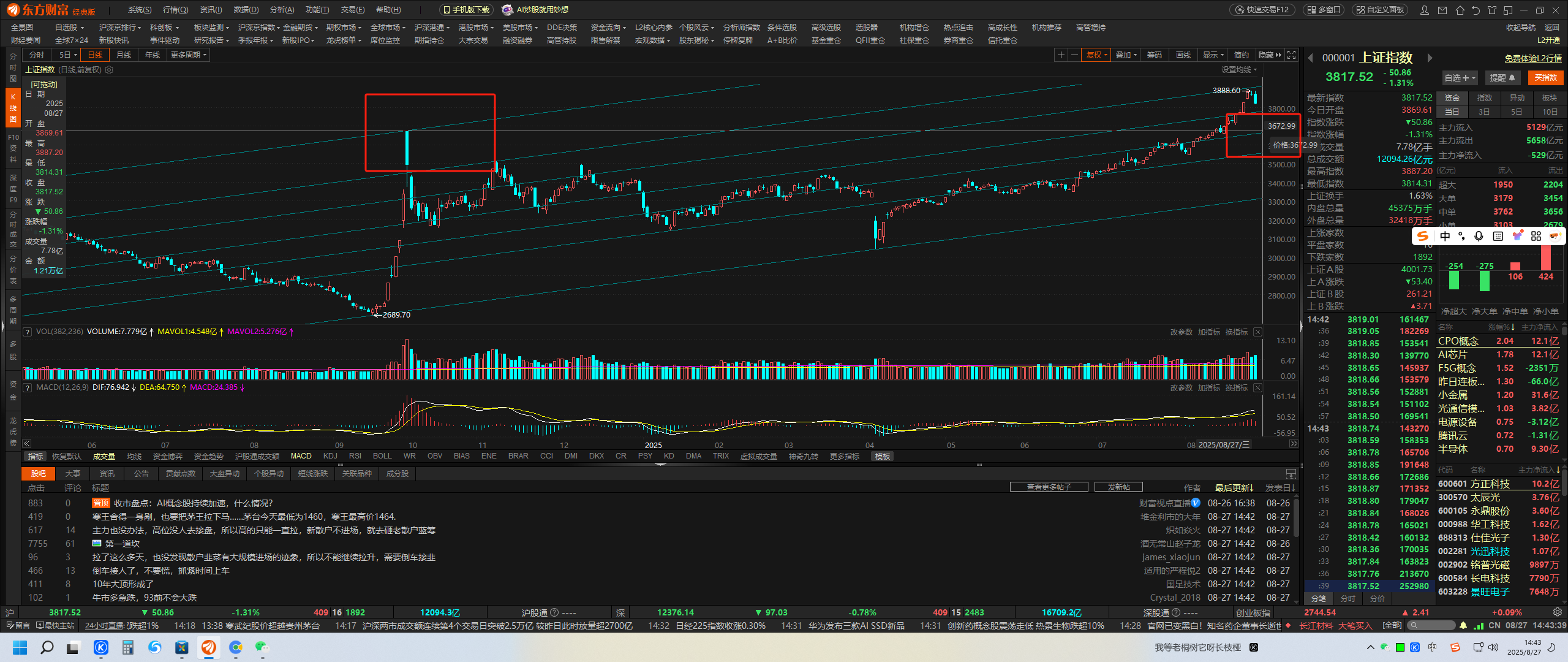1568x662 pixels.
Task: Select the 月线 monthly period toggle
Action: (x=124, y=55)
